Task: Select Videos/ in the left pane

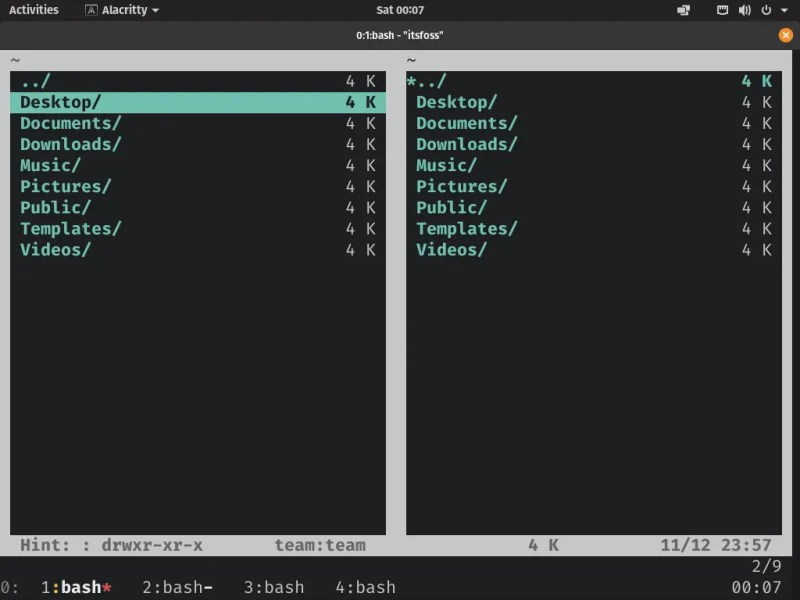Action: (55, 249)
